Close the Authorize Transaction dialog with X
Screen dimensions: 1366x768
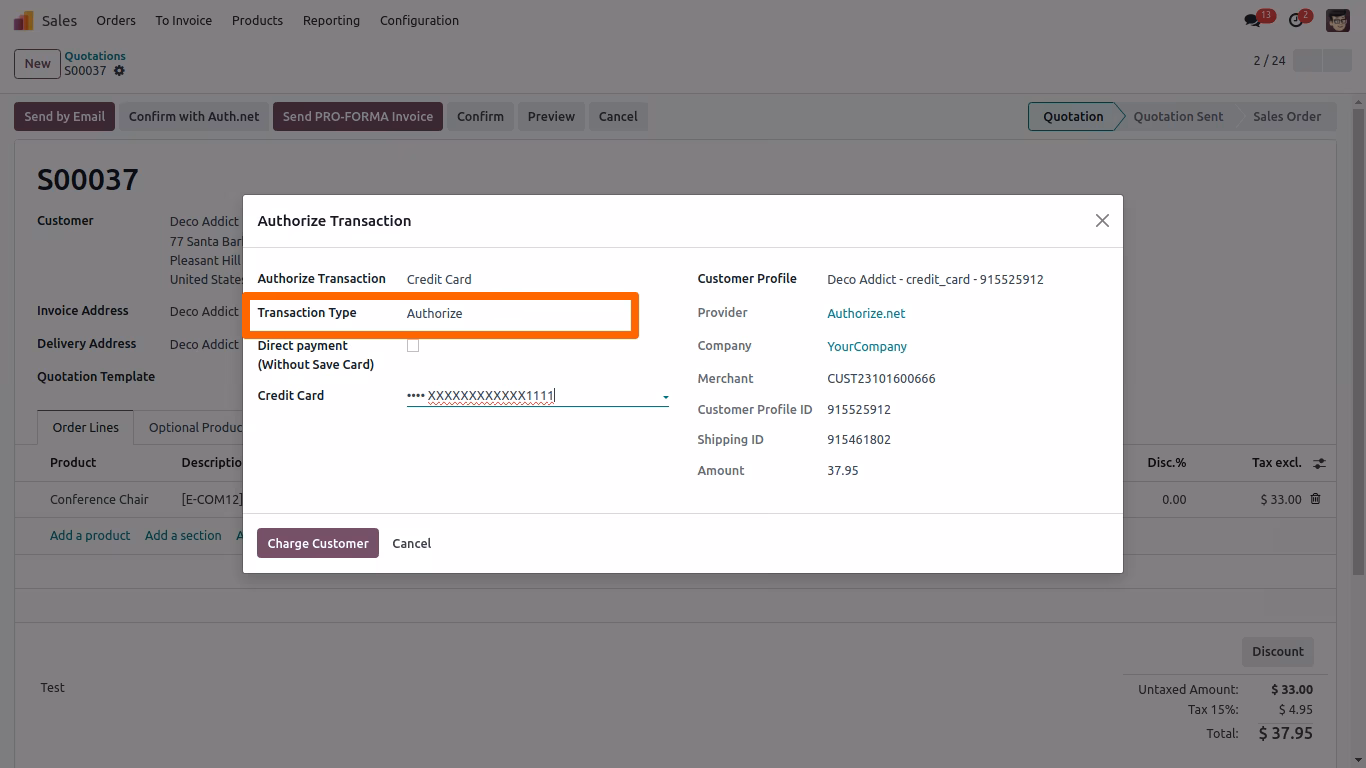pos(1102,220)
